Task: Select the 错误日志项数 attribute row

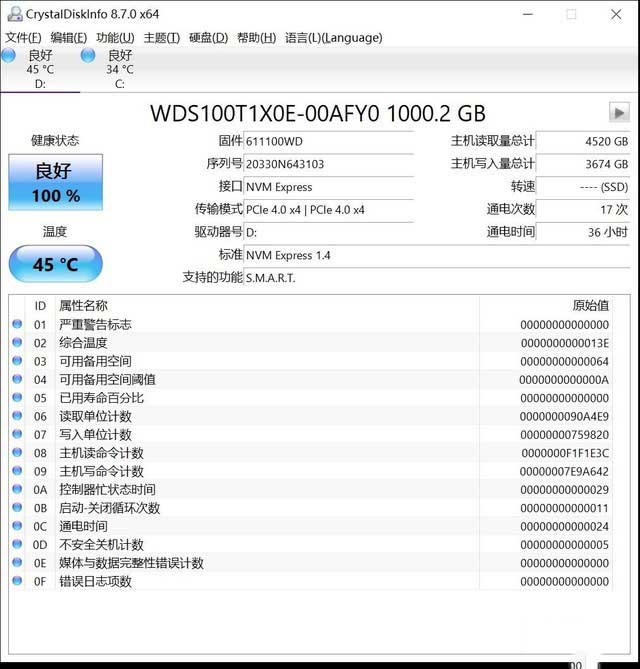Action: click(311, 581)
